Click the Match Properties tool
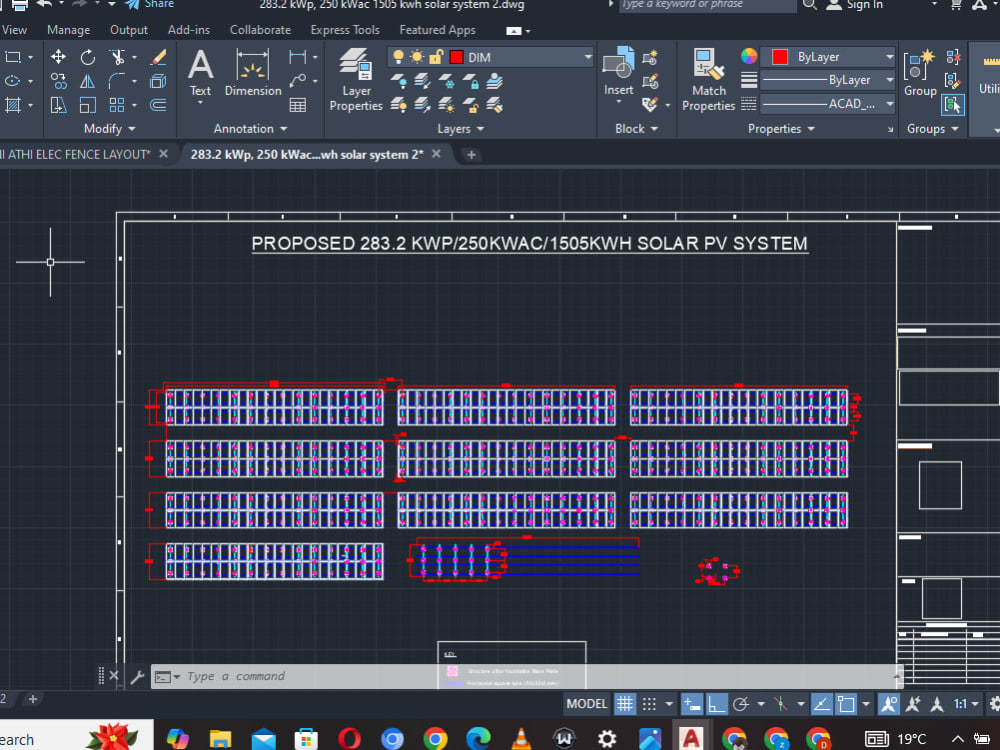1000x750 pixels. point(709,80)
